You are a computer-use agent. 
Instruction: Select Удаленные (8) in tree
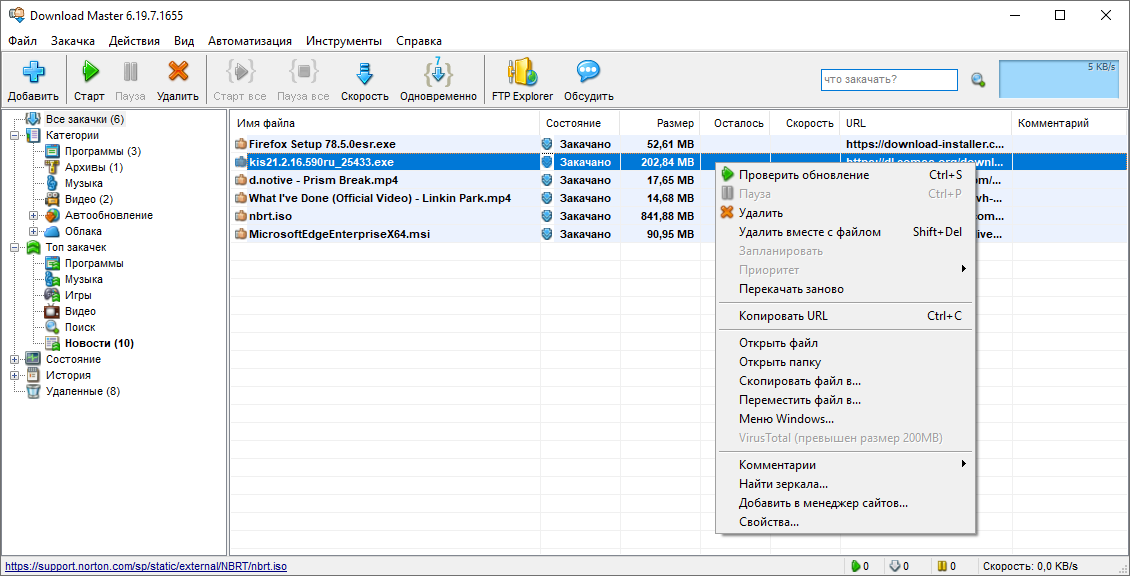coord(83,391)
